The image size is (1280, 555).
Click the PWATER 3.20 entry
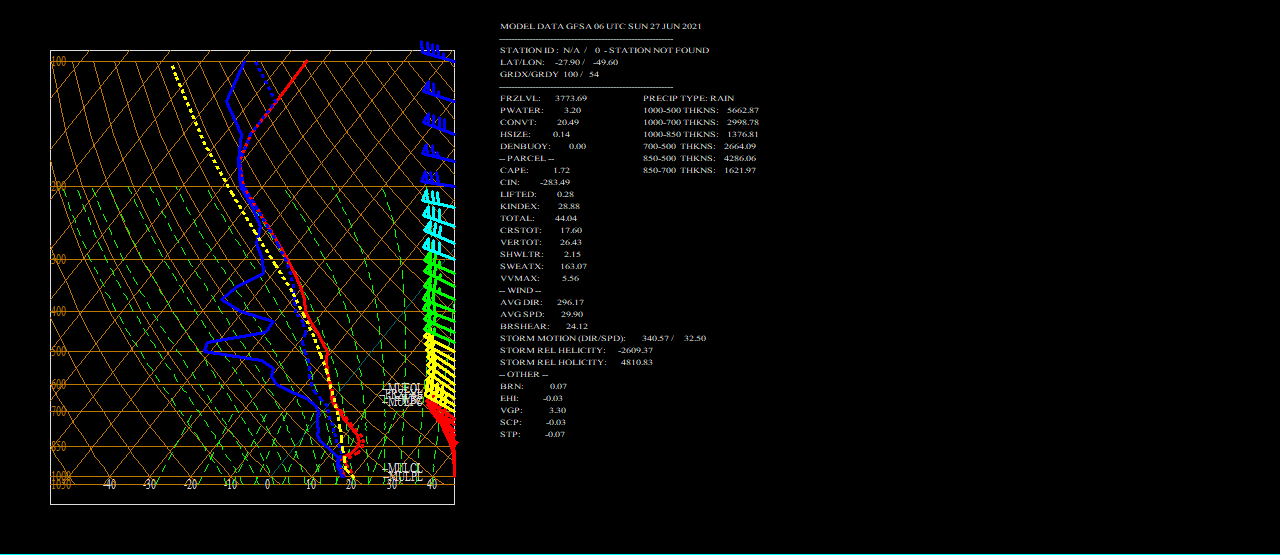coord(540,110)
